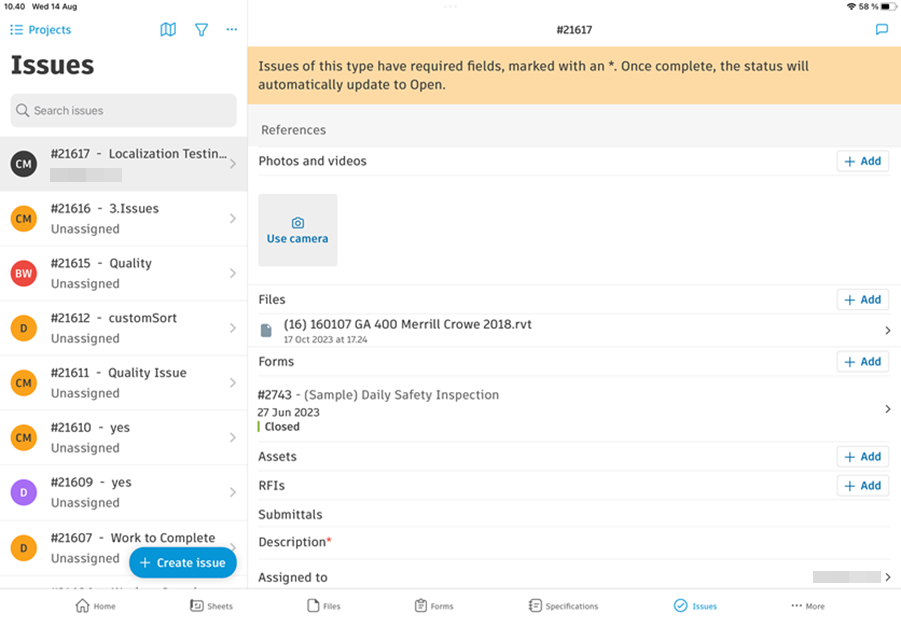Screen dimensions: 901x627
Task: Click the Submittals row
Action: 574,515
